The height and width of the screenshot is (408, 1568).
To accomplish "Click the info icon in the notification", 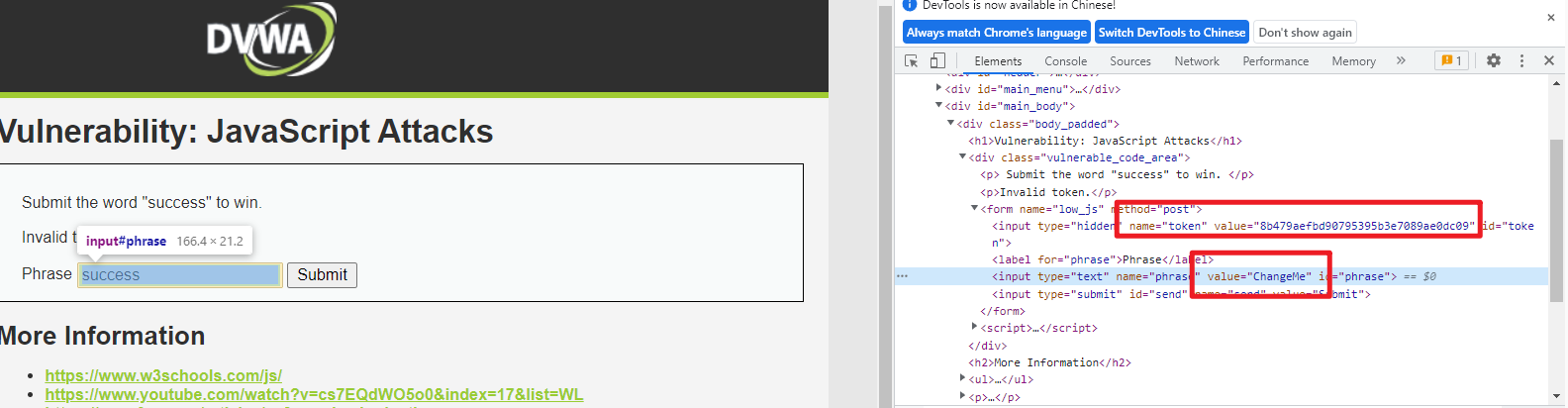I will (910, 5).
